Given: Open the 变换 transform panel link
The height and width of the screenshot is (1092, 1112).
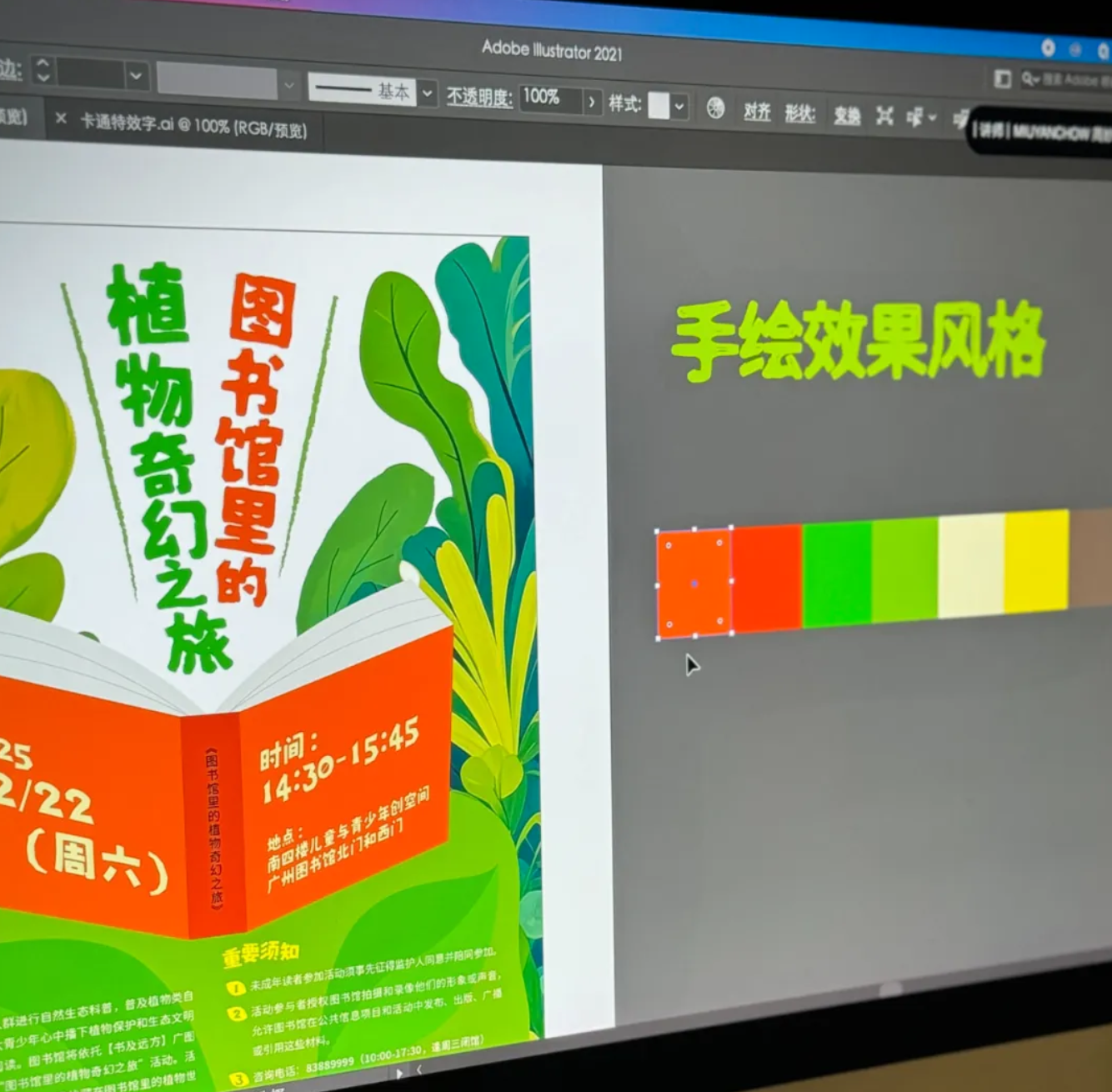Looking at the screenshot, I should click(x=846, y=115).
